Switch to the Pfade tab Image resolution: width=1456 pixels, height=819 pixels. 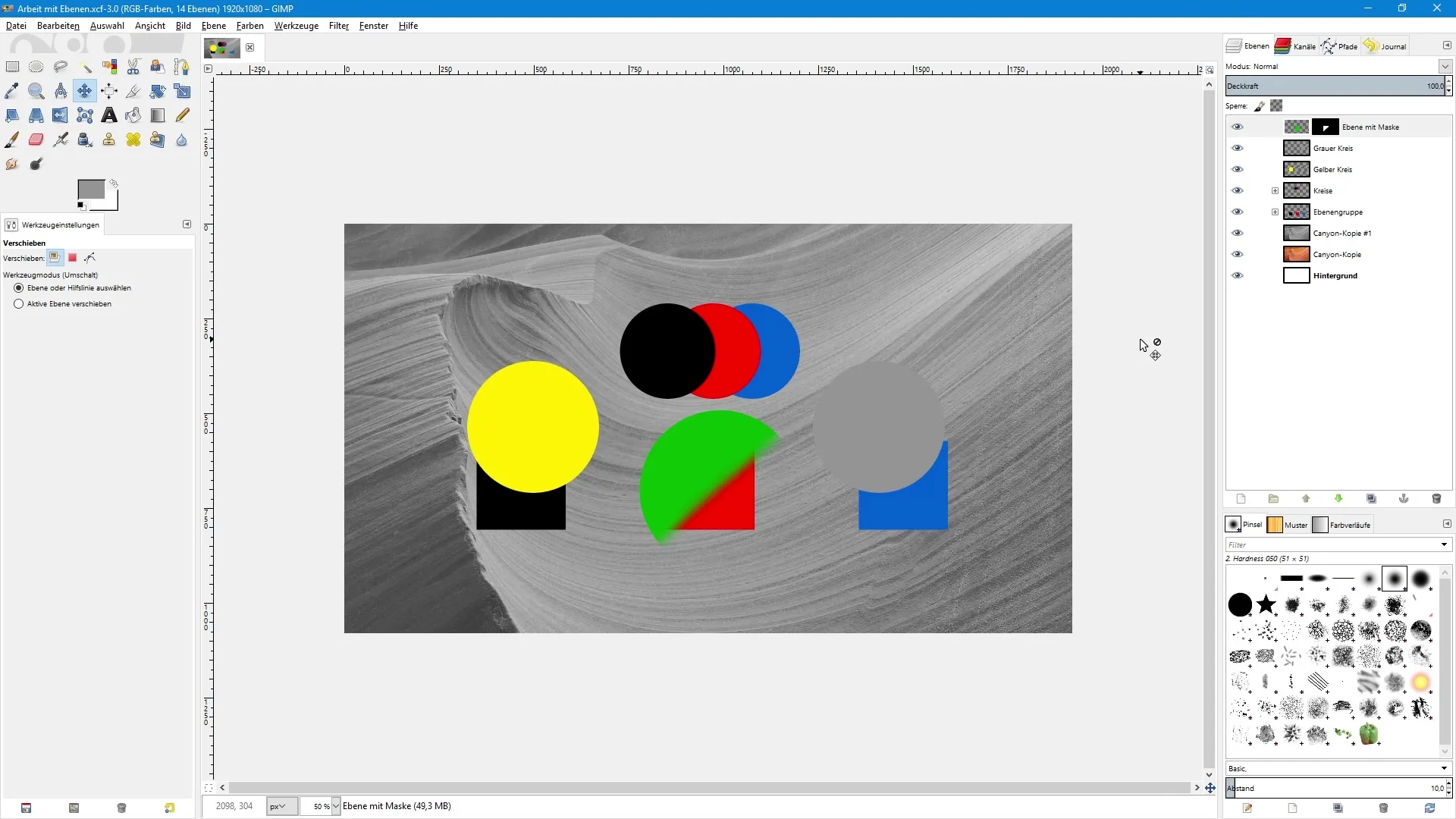[x=1340, y=46]
